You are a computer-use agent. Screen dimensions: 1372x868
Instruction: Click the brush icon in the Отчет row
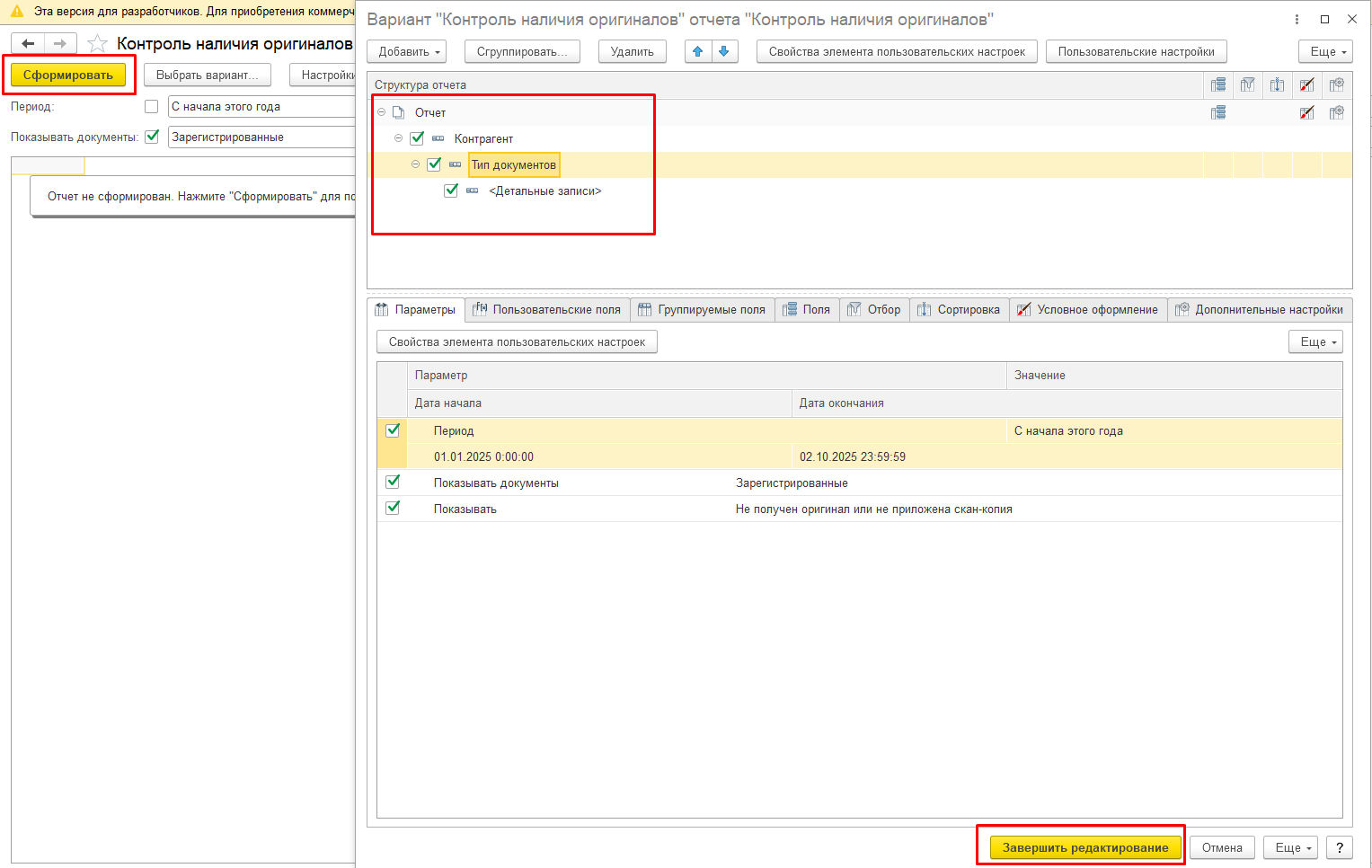click(x=1307, y=112)
